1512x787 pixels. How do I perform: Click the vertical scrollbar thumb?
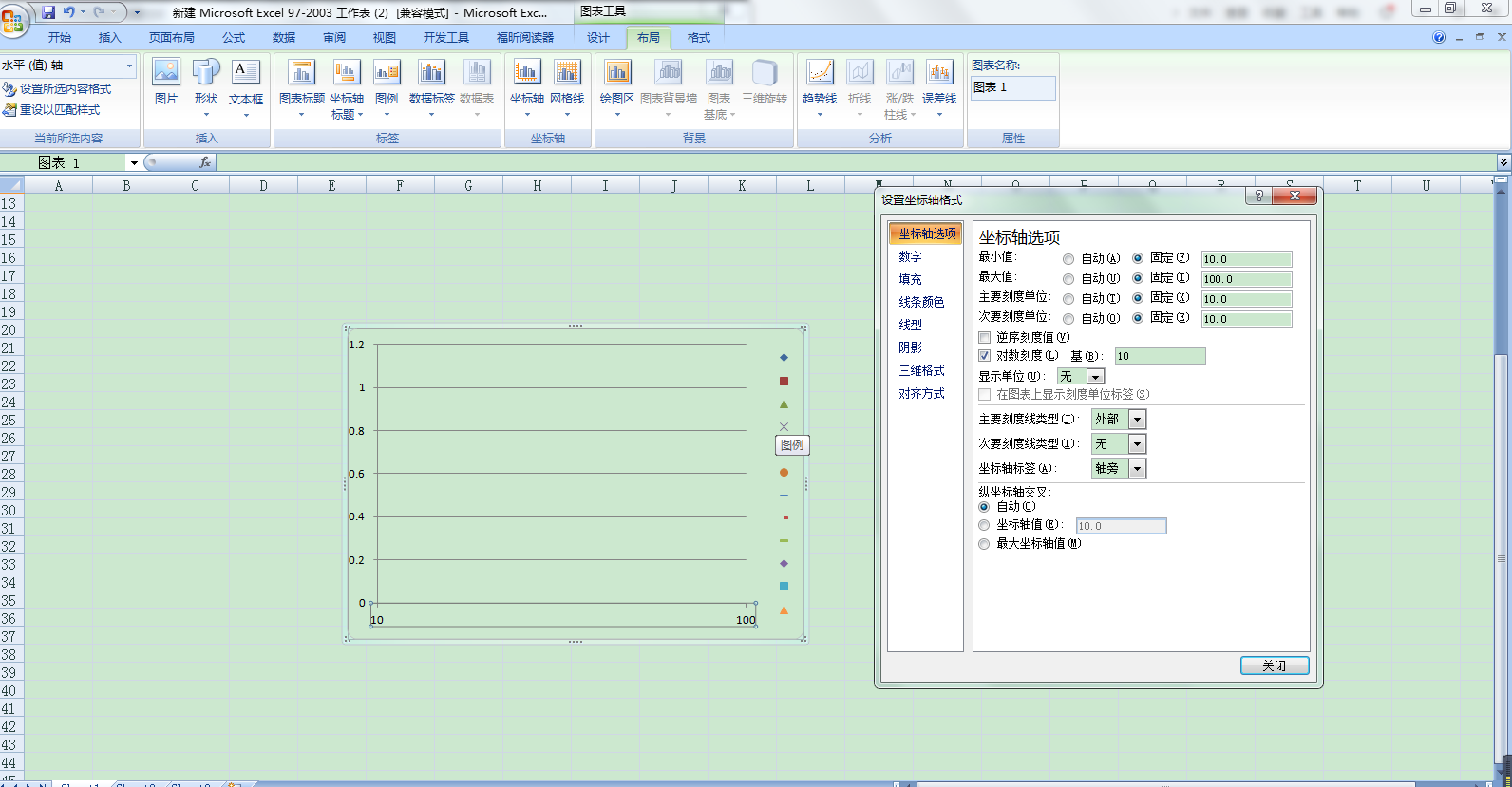[x=1502, y=558]
